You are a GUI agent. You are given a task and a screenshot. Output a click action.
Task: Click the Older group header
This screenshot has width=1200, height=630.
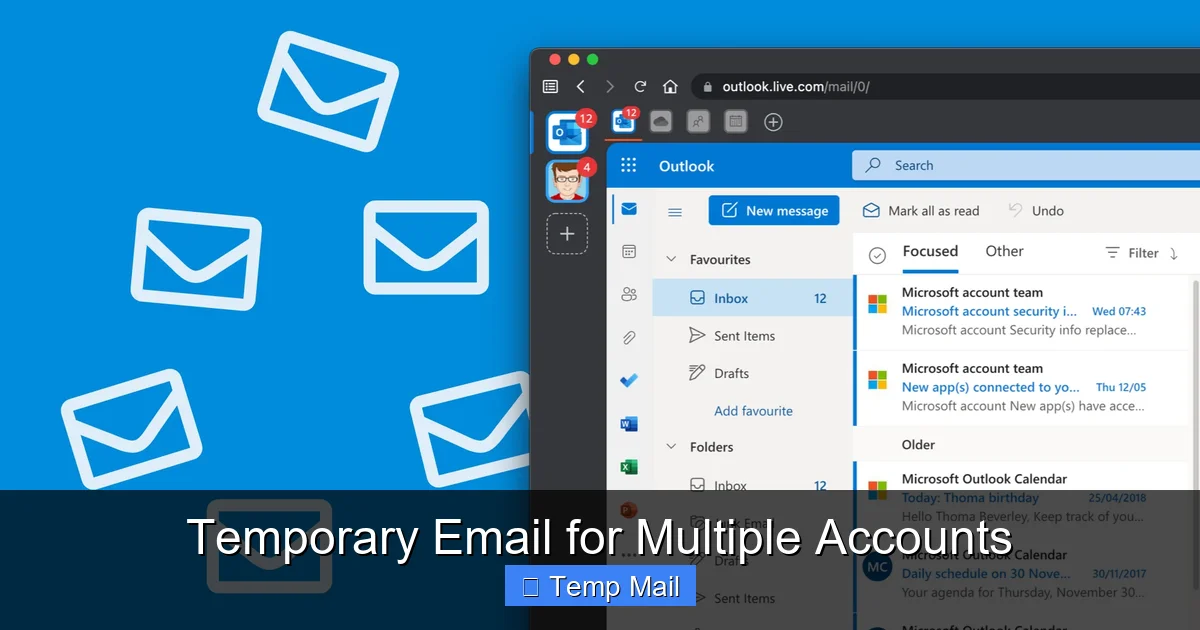[x=918, y=444]
